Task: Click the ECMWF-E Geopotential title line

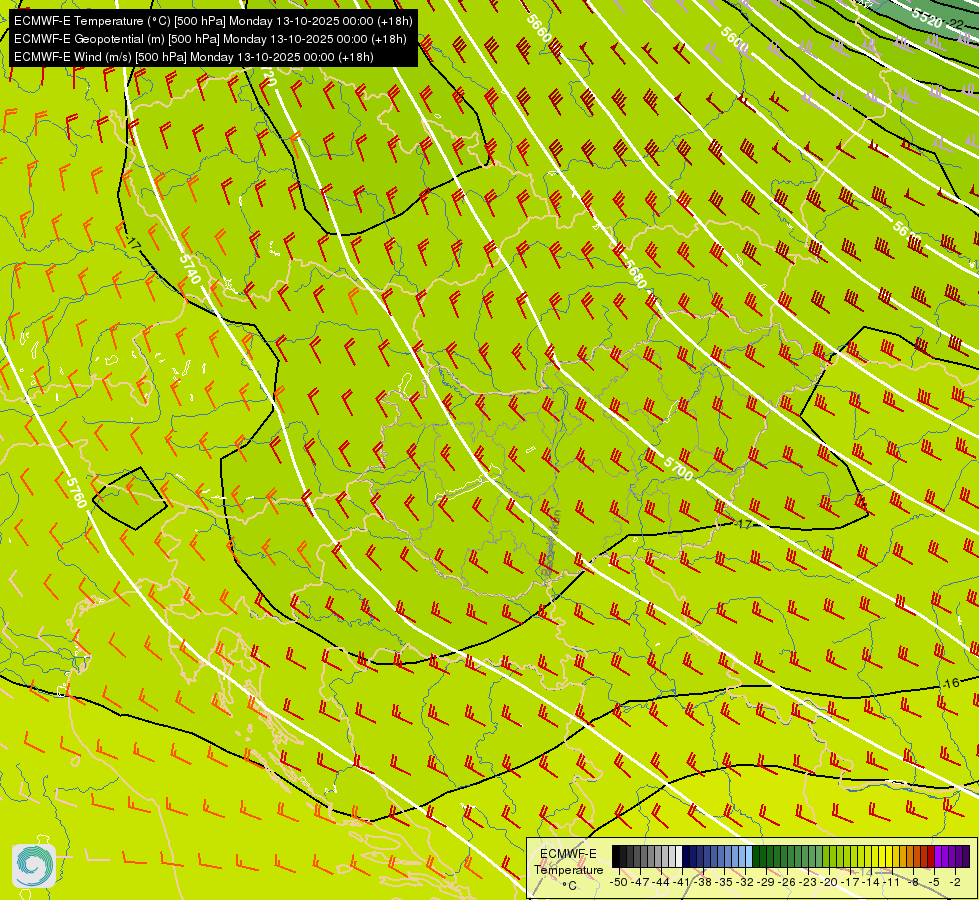Action: 210,39
